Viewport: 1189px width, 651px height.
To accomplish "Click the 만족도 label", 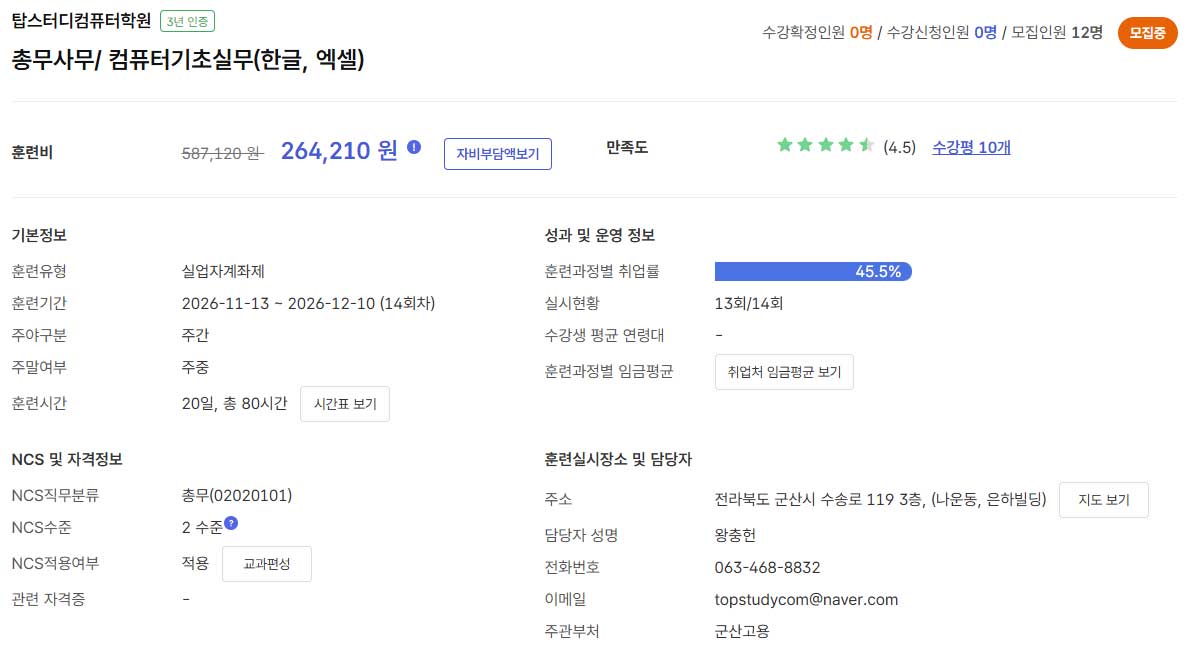I will click(626, 148).
